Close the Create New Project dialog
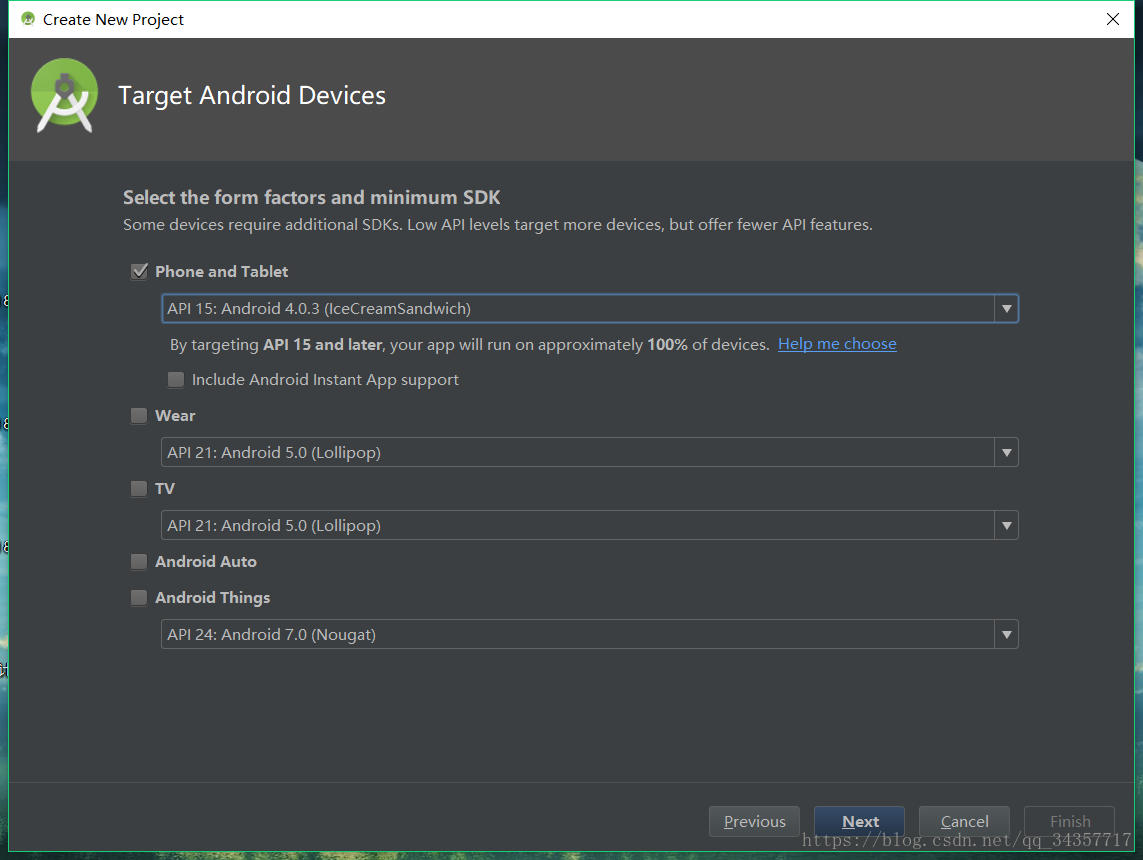1143x860 pixels. tap(1112, 19)
